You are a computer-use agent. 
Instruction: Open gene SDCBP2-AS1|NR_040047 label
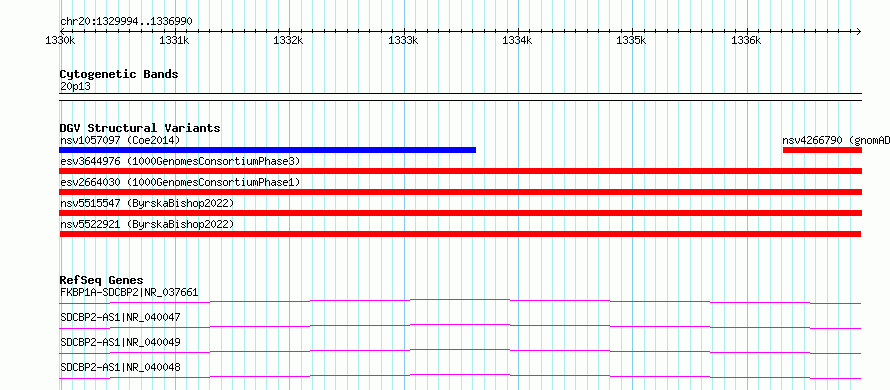[120, 317]
